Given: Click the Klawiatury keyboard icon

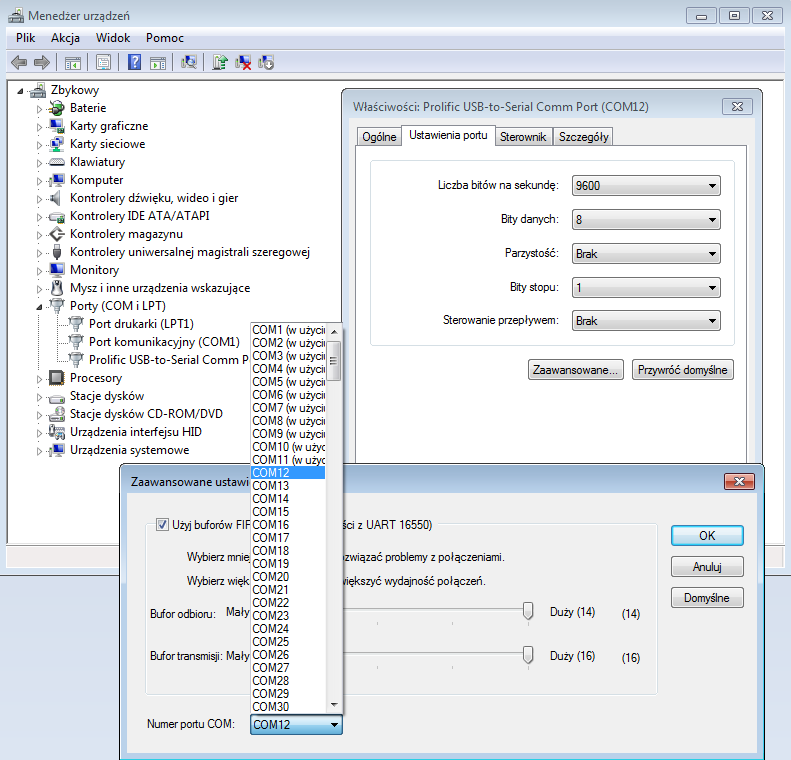Looking at the screenshot, I should coord(57,162).
